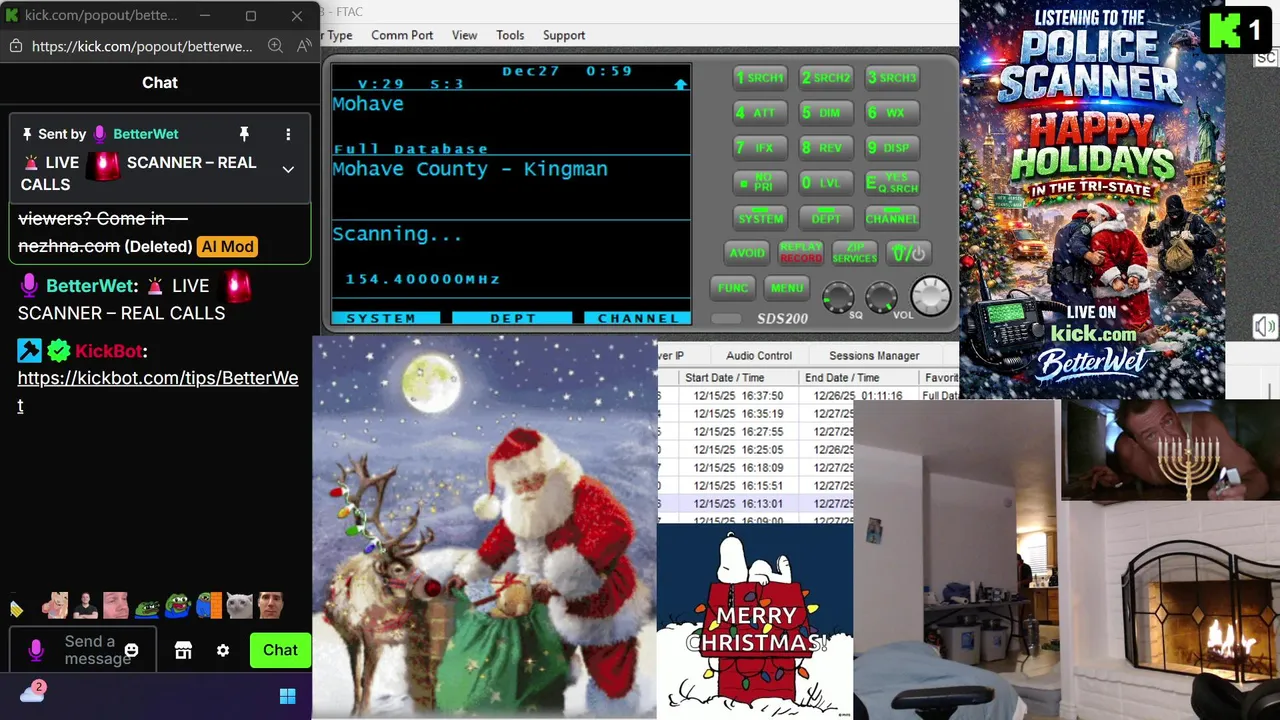Tap the 1 SRCH1 scanner key
Viewport: 1280px width, 720px height.
(x=760, y=78)
